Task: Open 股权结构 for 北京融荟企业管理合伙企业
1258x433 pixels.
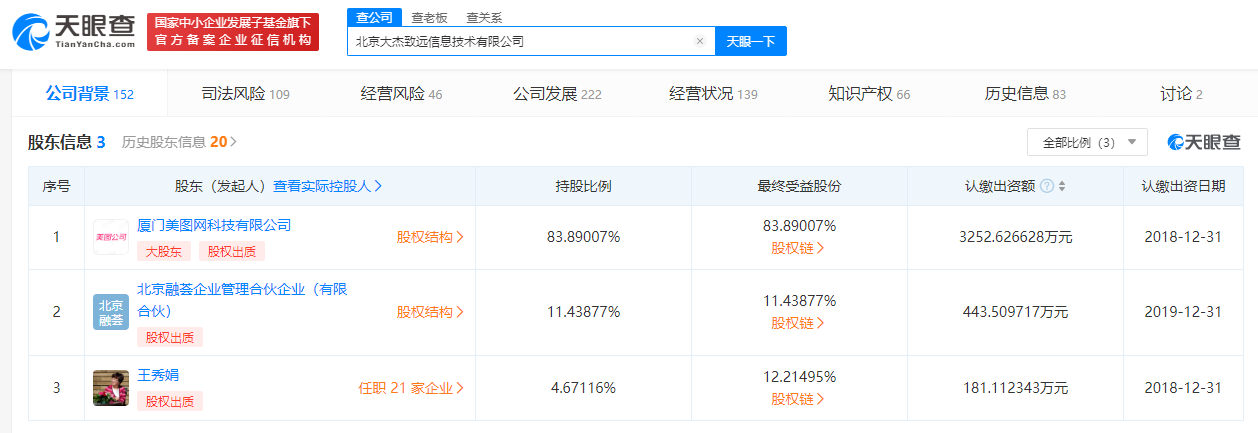Action: (430, 312)
